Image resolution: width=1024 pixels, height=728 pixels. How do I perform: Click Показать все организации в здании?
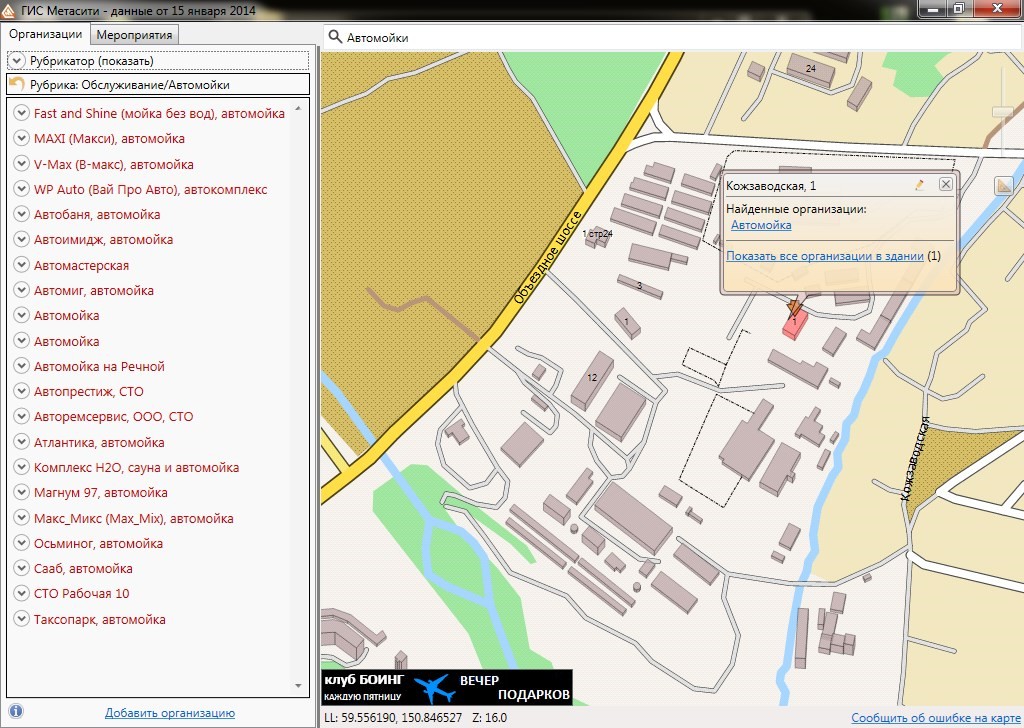tap(825, 256)
